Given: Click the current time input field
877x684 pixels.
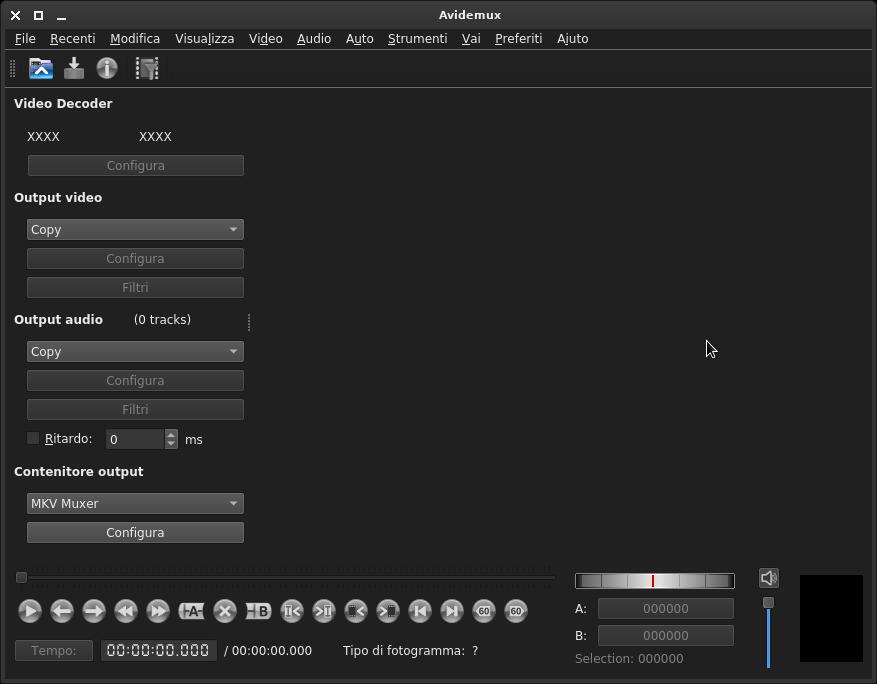Looking at the screenshot, I should [158, 650].
